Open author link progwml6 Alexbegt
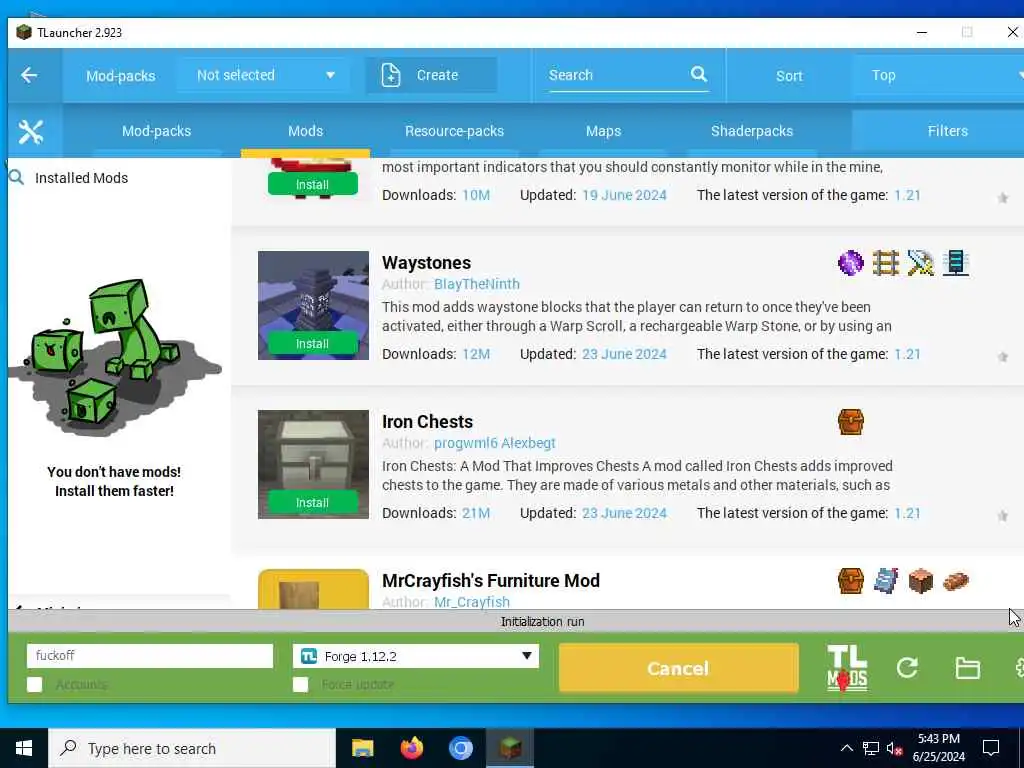The height and width of the screenshot is (768, 1024). pyautogui.click(x=494, y=443)
